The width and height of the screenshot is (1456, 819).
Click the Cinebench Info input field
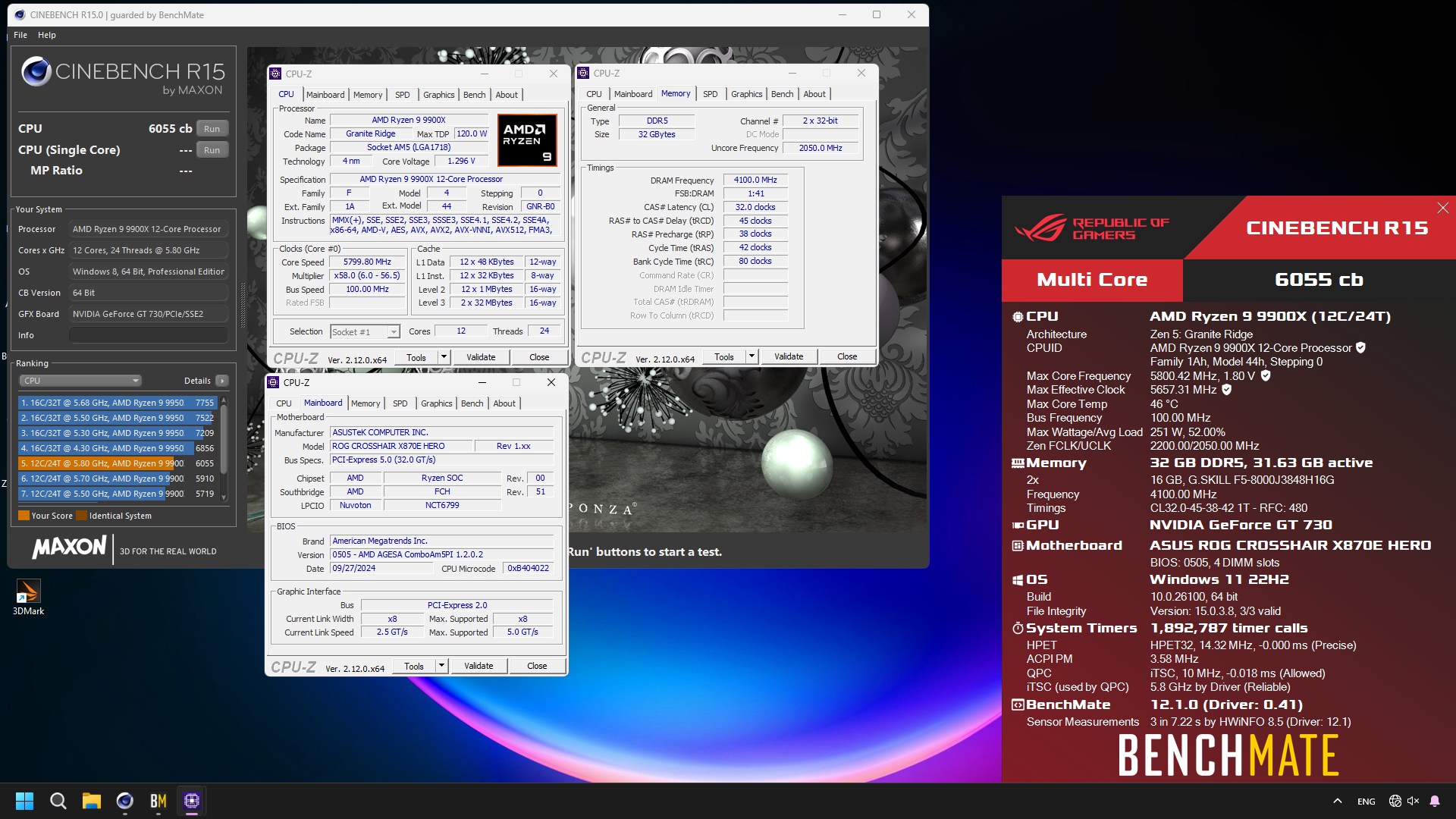tap(149, 335)
